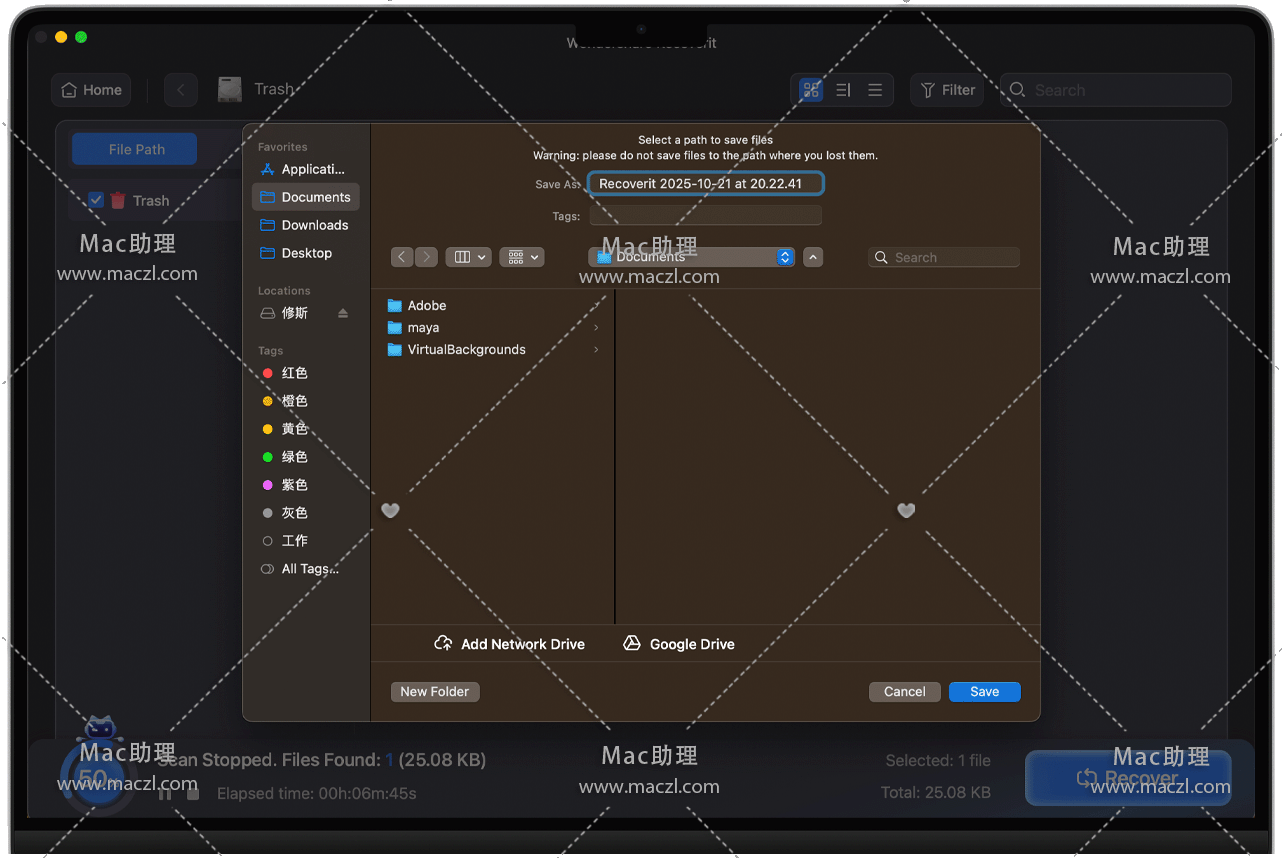Image resolution: width=1282 pixels, height=858 pixels.
Task: Click the Tags input field
Action: 705,216
